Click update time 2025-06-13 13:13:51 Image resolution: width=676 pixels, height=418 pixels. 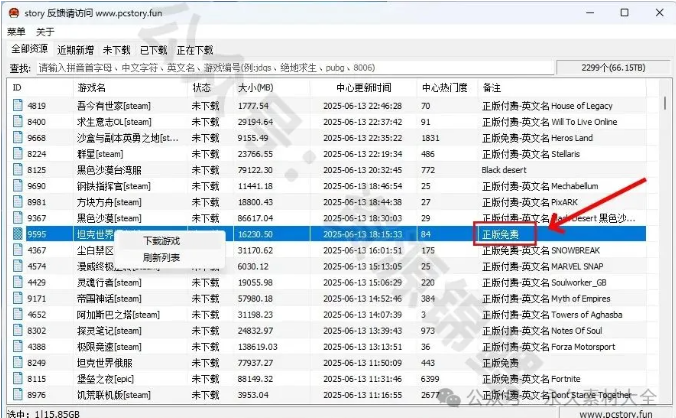coord(363,347)
